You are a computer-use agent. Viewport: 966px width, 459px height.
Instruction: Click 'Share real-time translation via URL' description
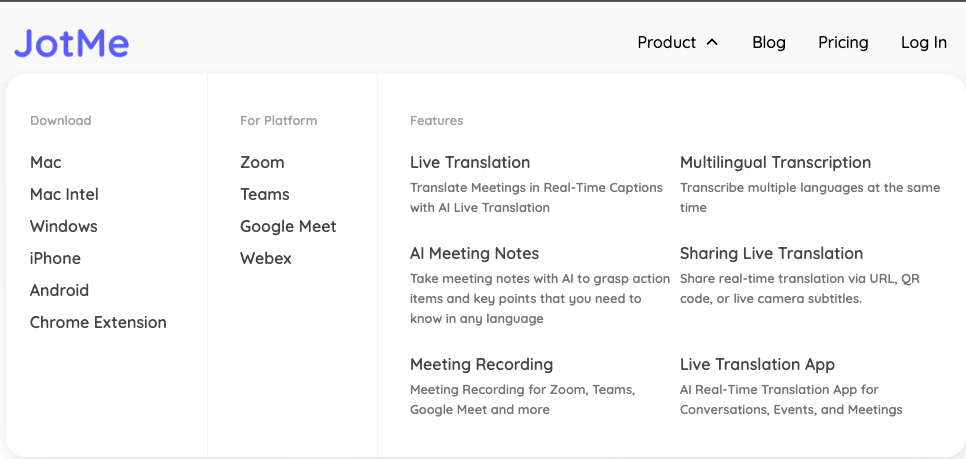pyautogui.click(x=799, y=288)
